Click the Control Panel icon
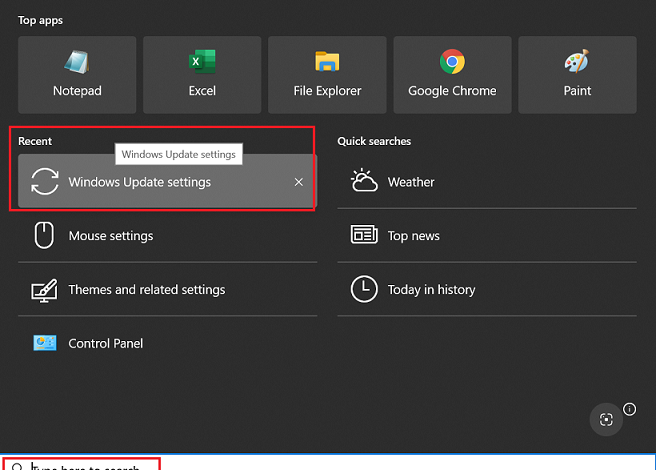Screen dimensions: 656x470 point(45,343)
